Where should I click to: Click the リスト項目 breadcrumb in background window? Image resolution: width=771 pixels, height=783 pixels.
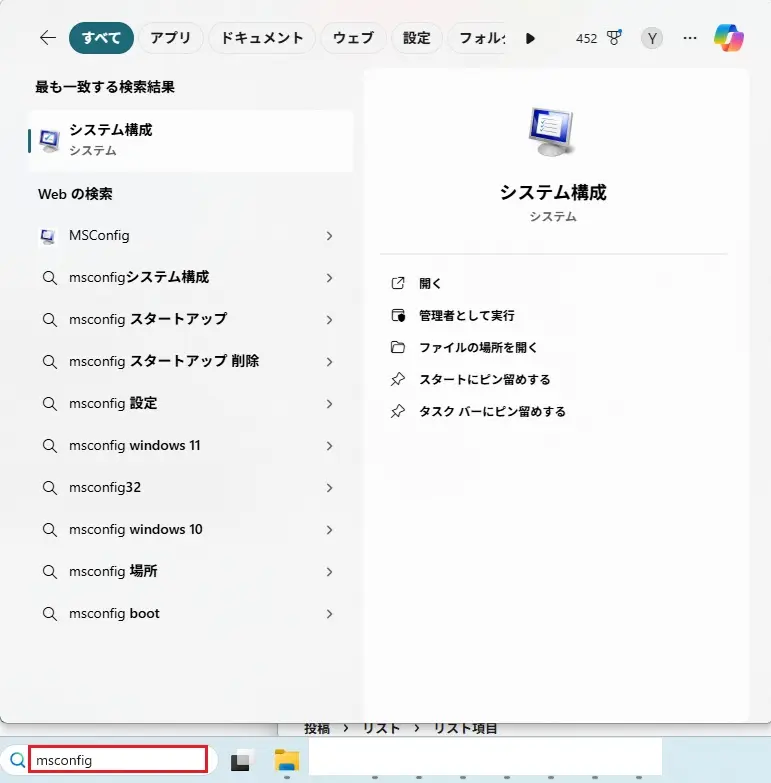pyautogui.click(x=465, y=728)
